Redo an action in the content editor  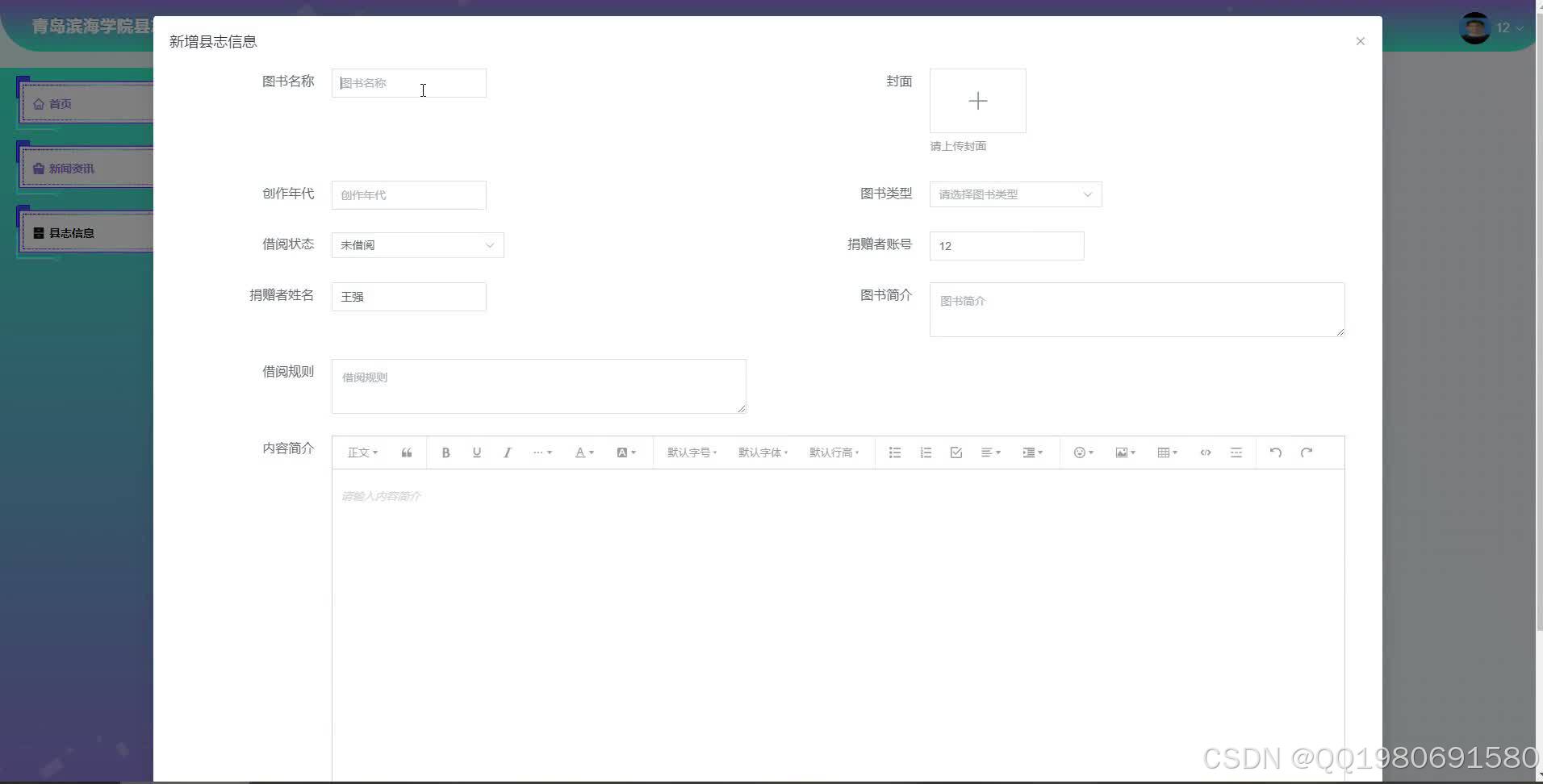click(x=1305, y=452)
